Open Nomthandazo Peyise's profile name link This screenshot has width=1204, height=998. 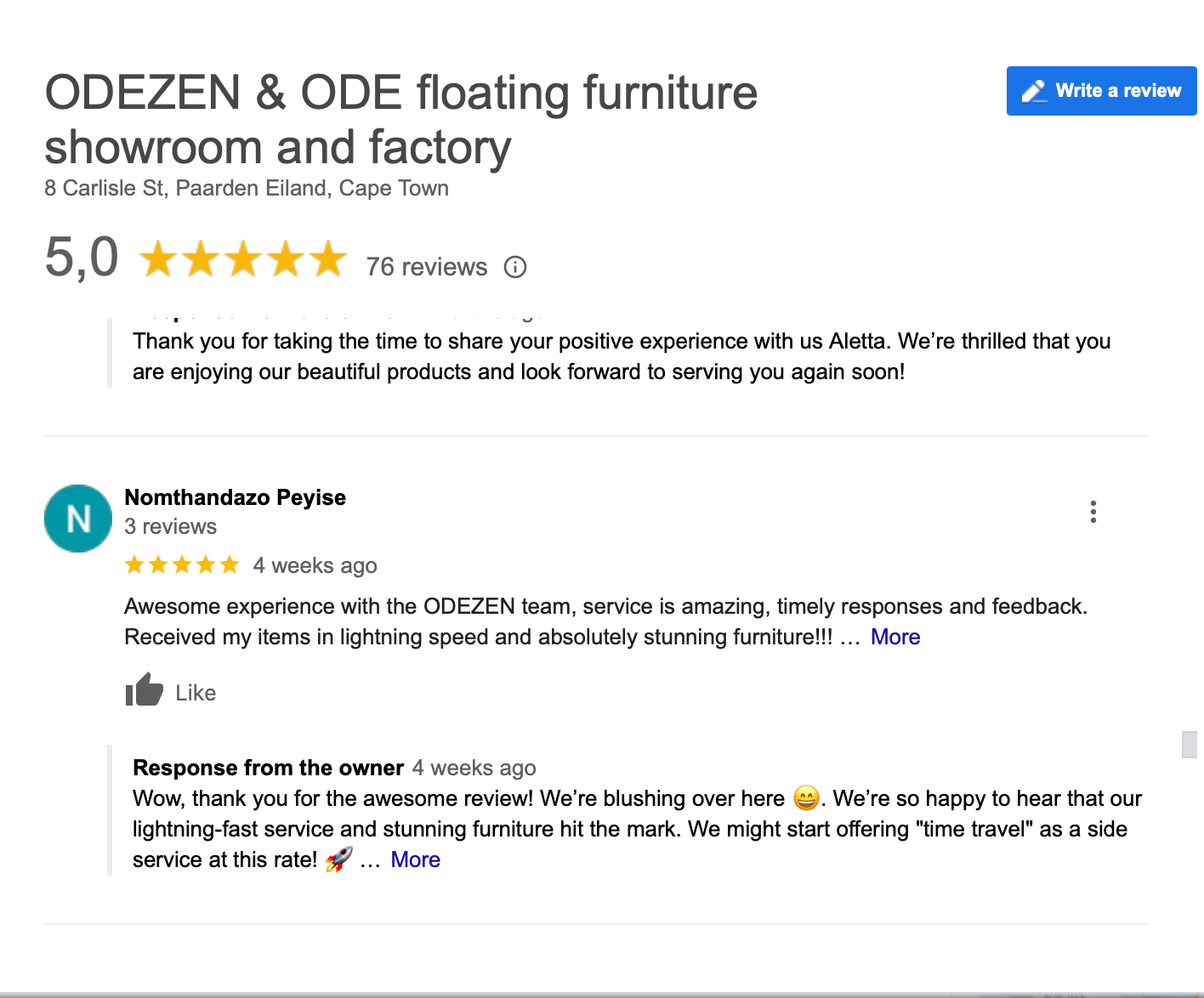[x=235, y=497]
